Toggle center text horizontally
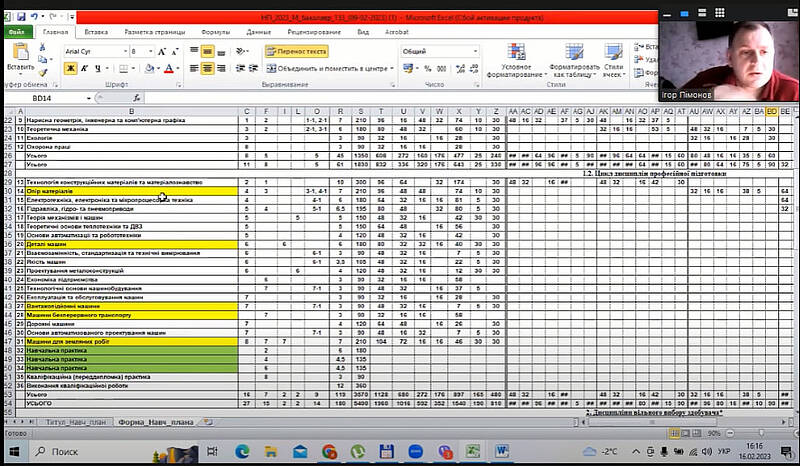This screenshot has height=466, width=800. click(207, 68)
